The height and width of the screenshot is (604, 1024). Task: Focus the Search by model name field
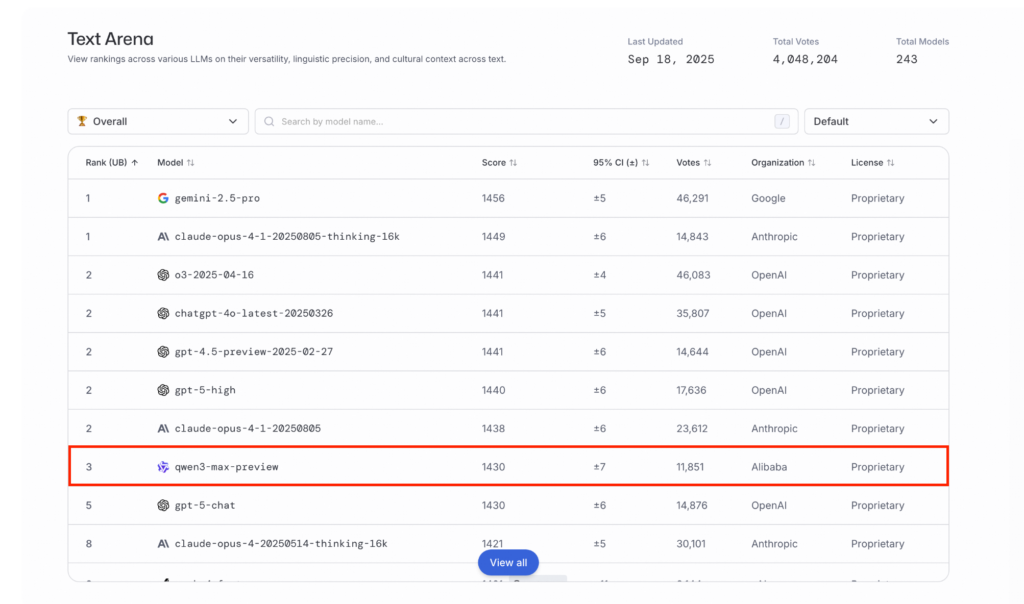(520, 122)
